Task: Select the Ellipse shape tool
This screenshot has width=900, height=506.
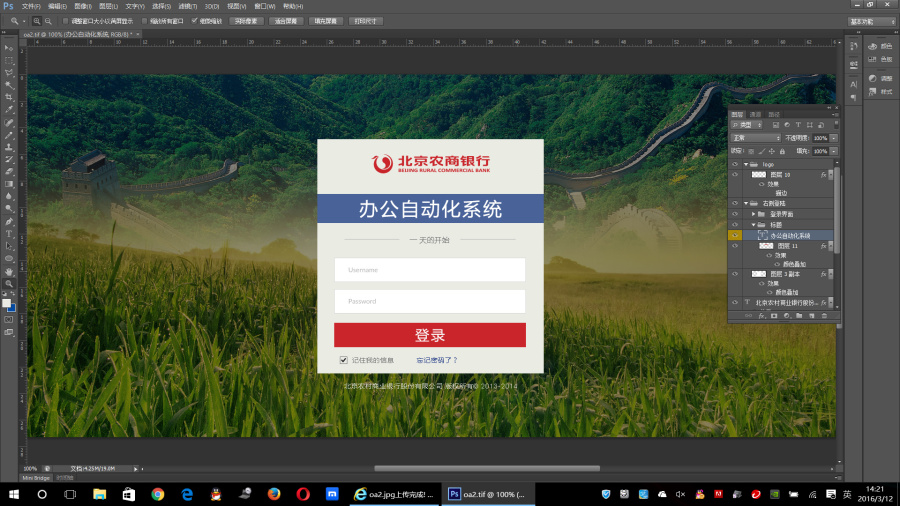Action: pos(9,259)
